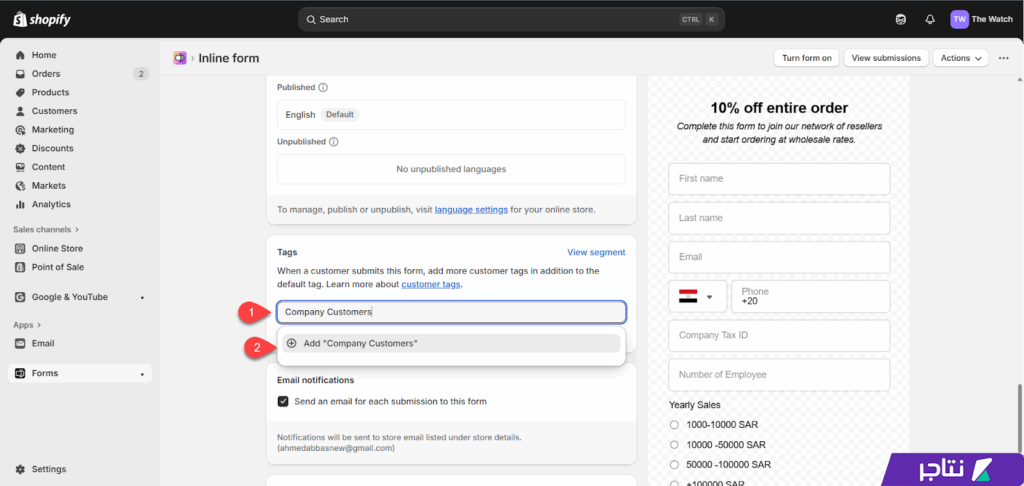Open the language settings link
The height and width of the screenshot is (486, 1024).
tap(471, 210)
